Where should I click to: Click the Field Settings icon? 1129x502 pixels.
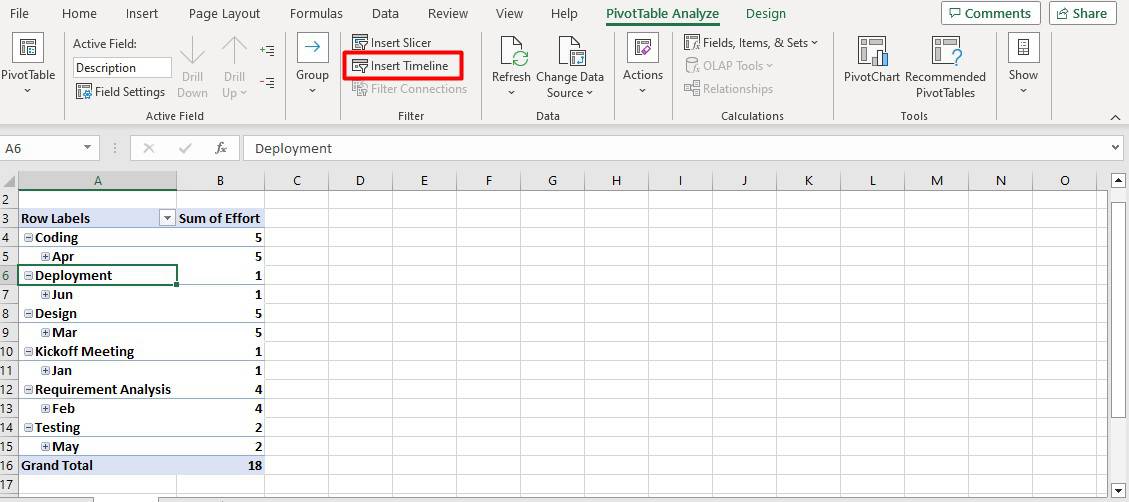(x=84, y=91)
